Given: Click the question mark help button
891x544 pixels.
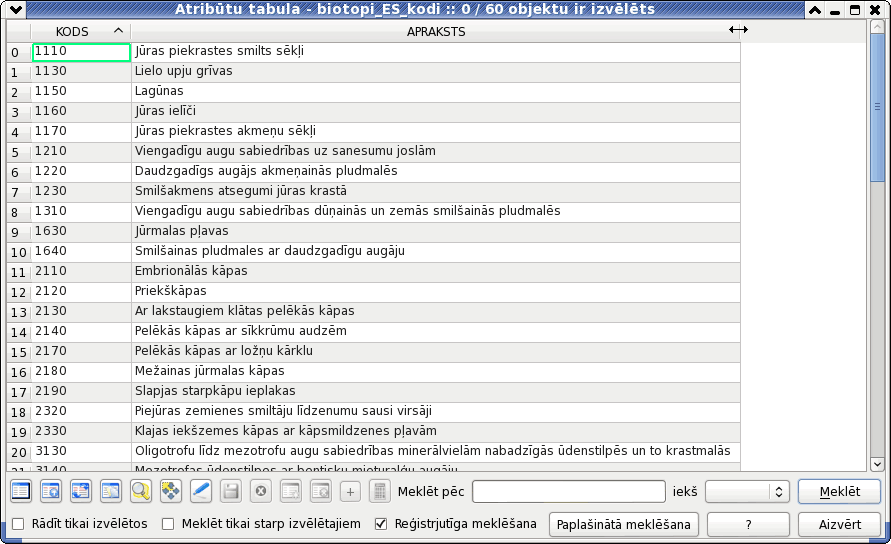Looking at the screenshot, I should 748,524.
